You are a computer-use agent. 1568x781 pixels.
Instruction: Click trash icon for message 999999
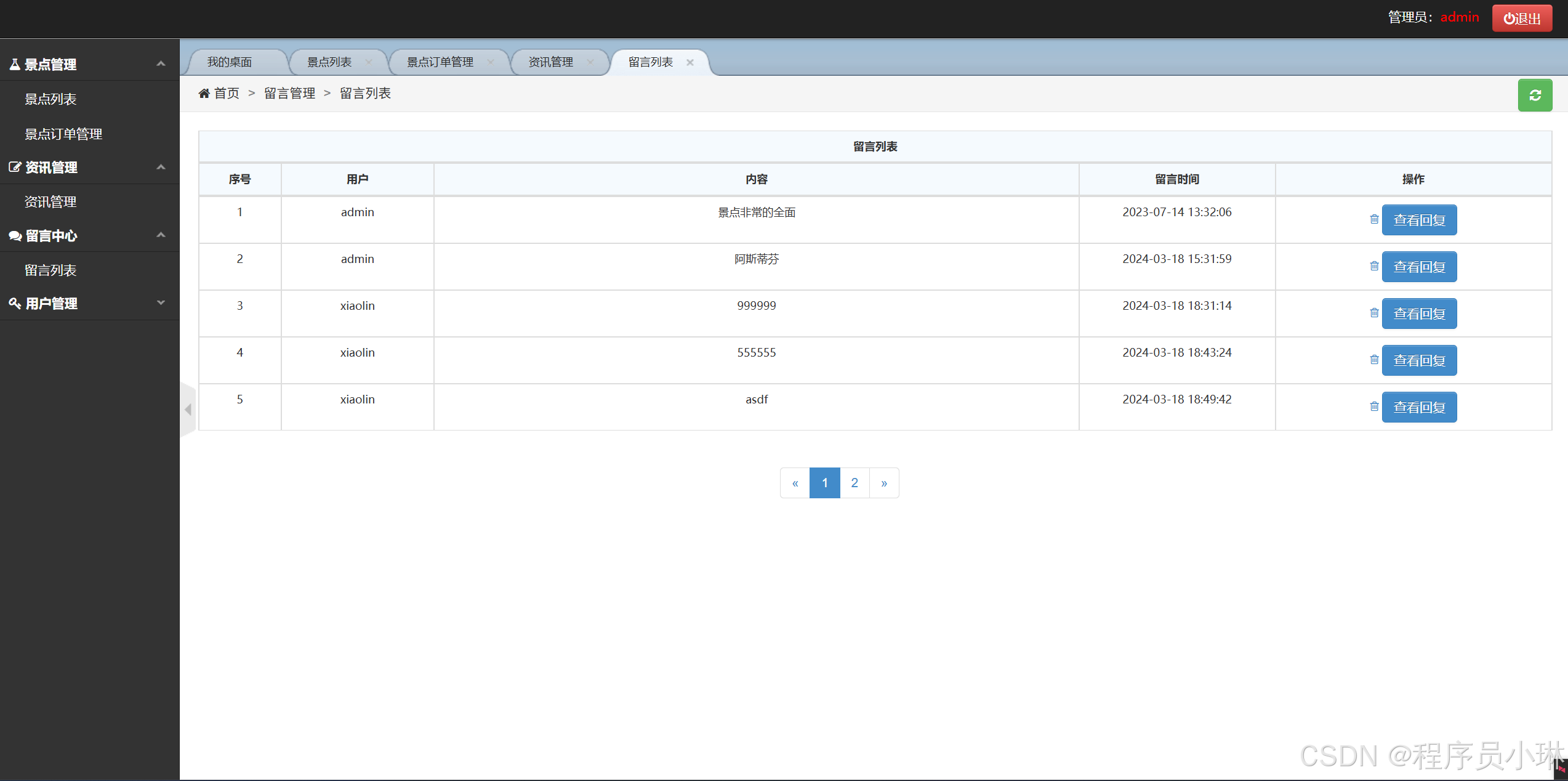point(1374,313)
